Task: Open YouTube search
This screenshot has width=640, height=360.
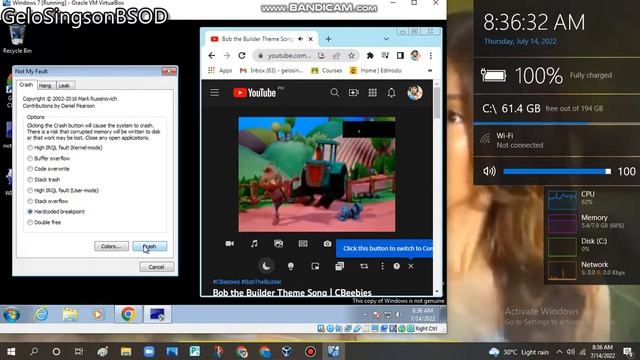Action: 335,93
